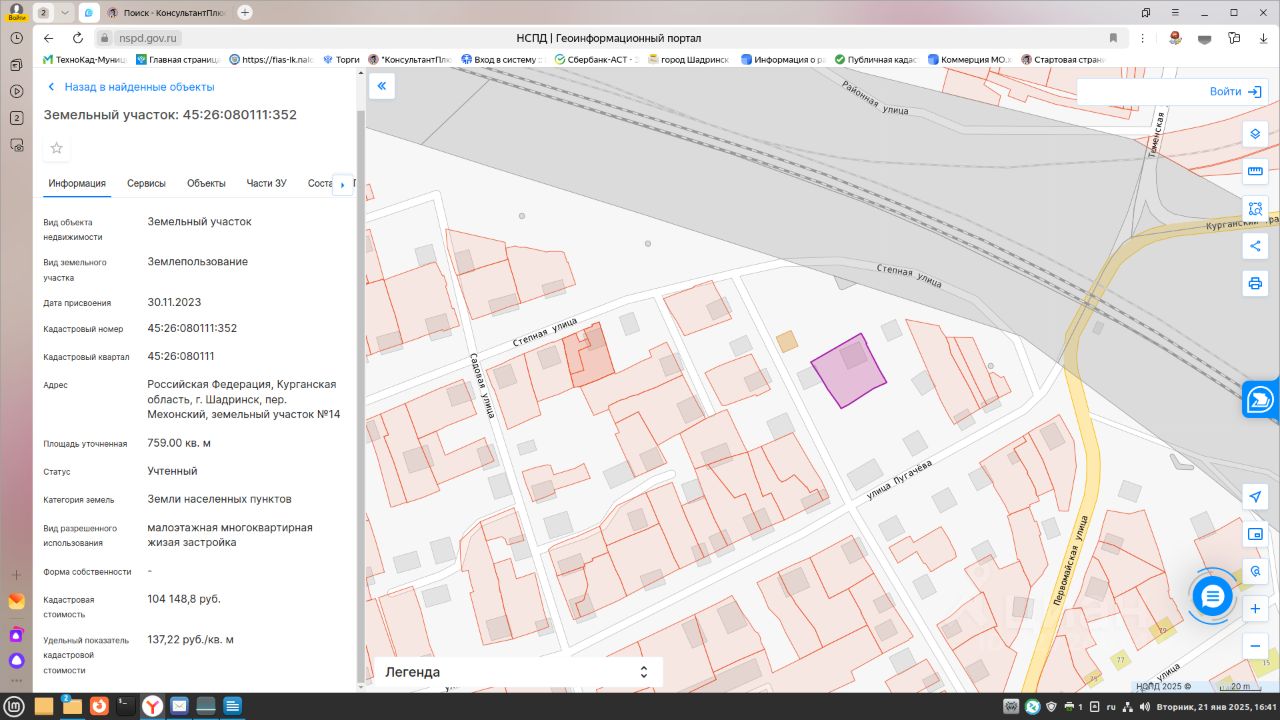
Task: Open the chat assistant bubble
Action: click(x=1213, y=597)
